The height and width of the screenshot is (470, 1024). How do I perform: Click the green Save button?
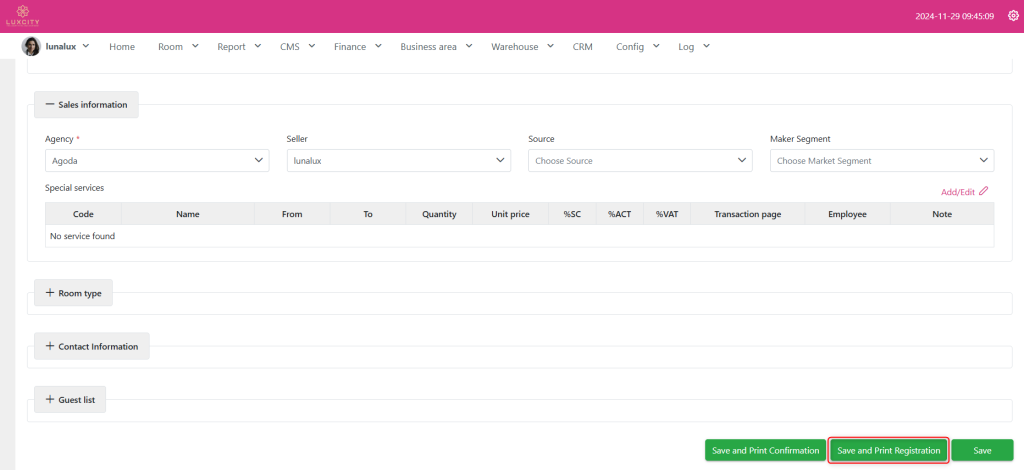(x=982, y=451)
